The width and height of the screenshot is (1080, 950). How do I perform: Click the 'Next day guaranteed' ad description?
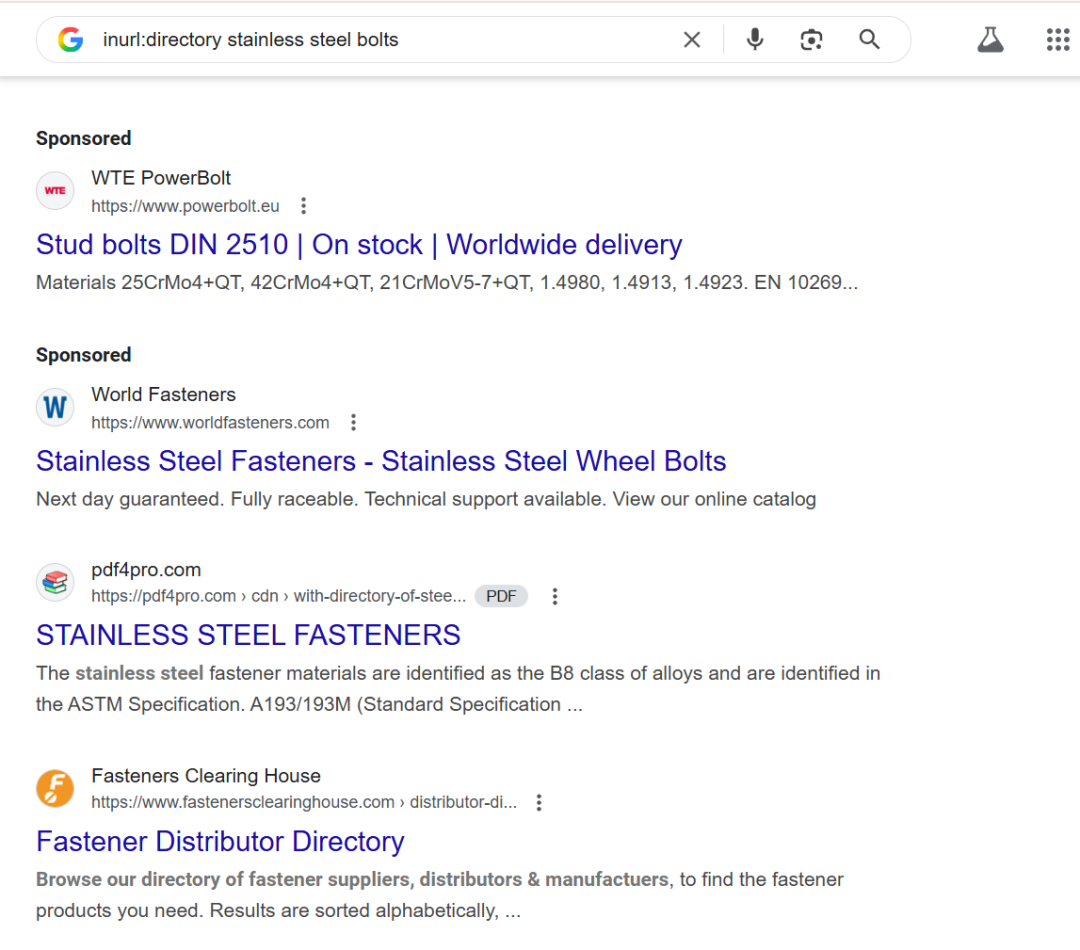[426, 499]
